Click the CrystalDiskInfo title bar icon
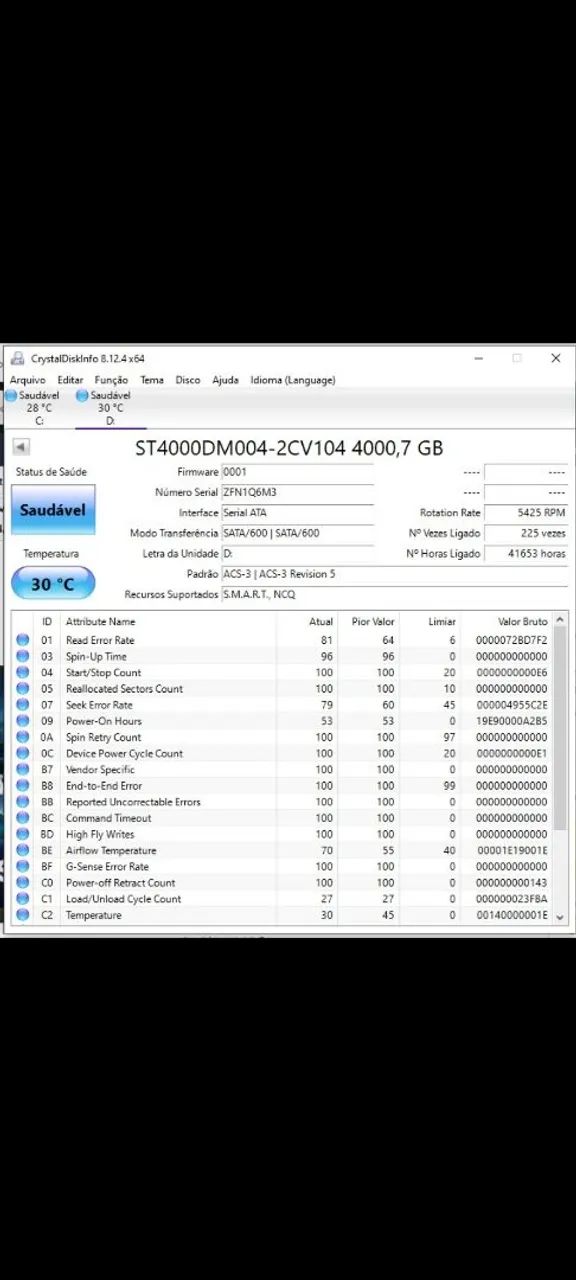This screenshot has width=576, height=1280. 18,358
